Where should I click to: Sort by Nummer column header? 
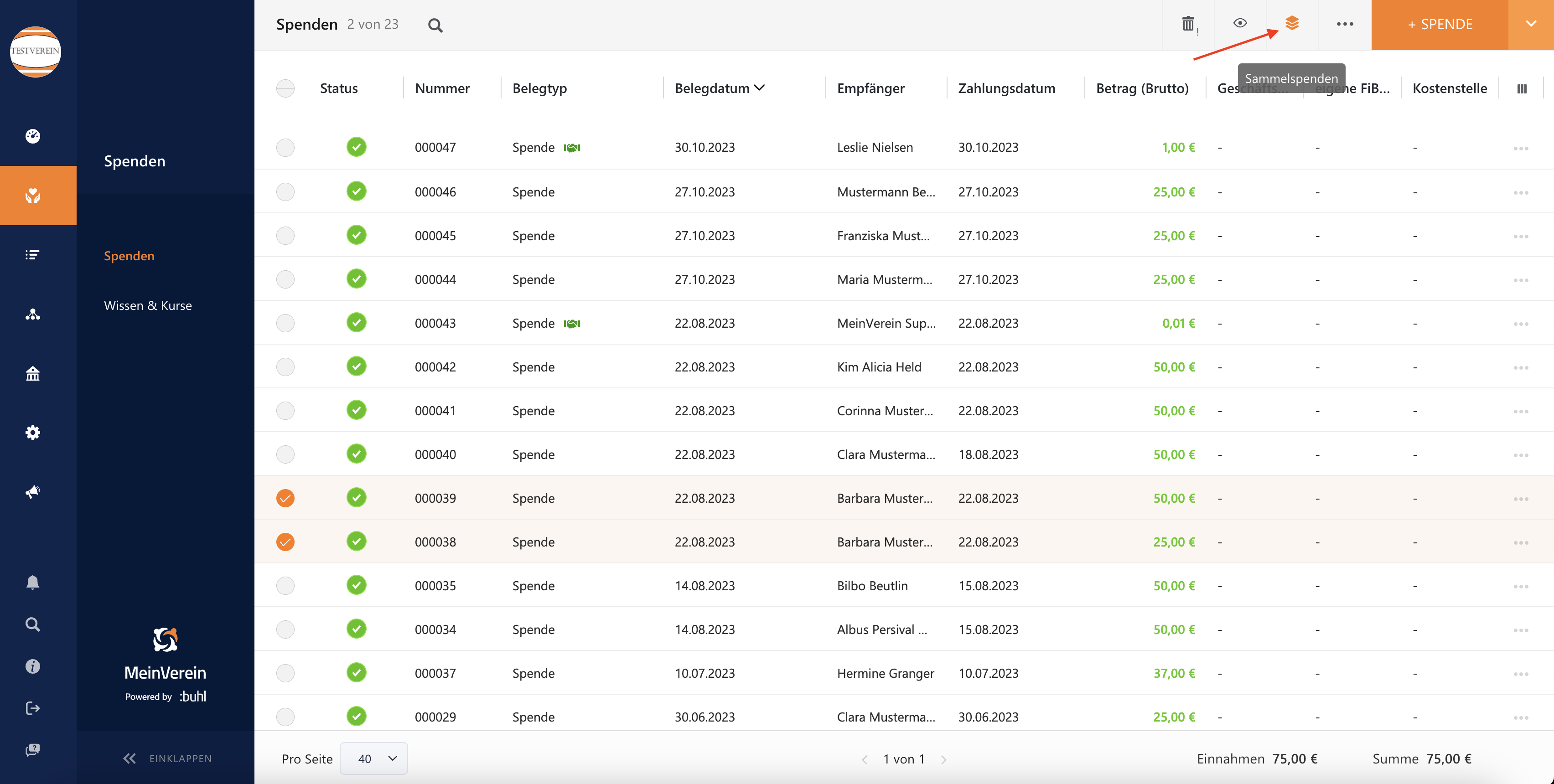pyautogui.click(x=442, y=88)
